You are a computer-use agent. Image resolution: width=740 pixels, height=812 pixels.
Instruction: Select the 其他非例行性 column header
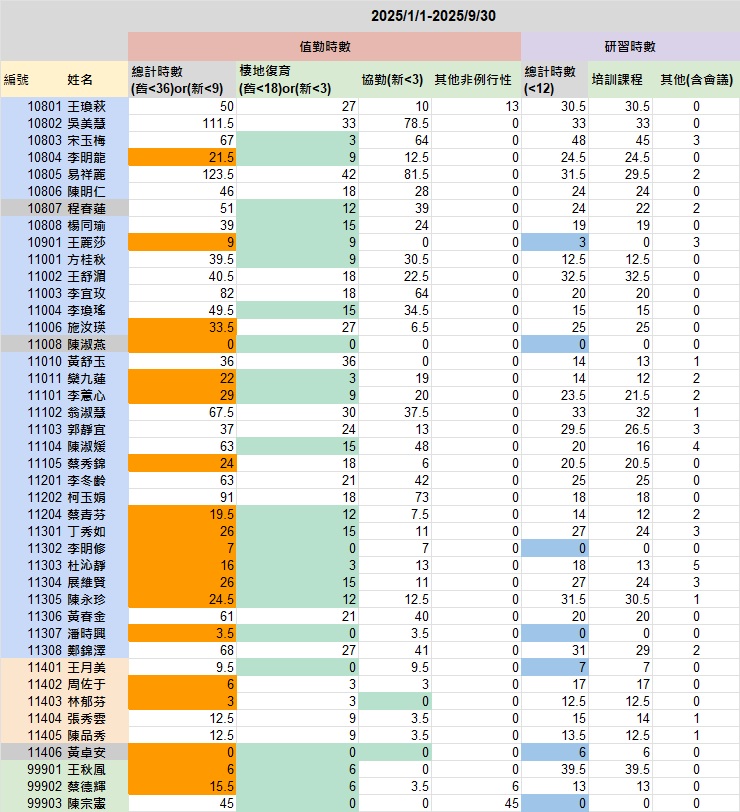pyautogui.click(x=476, y=79)
